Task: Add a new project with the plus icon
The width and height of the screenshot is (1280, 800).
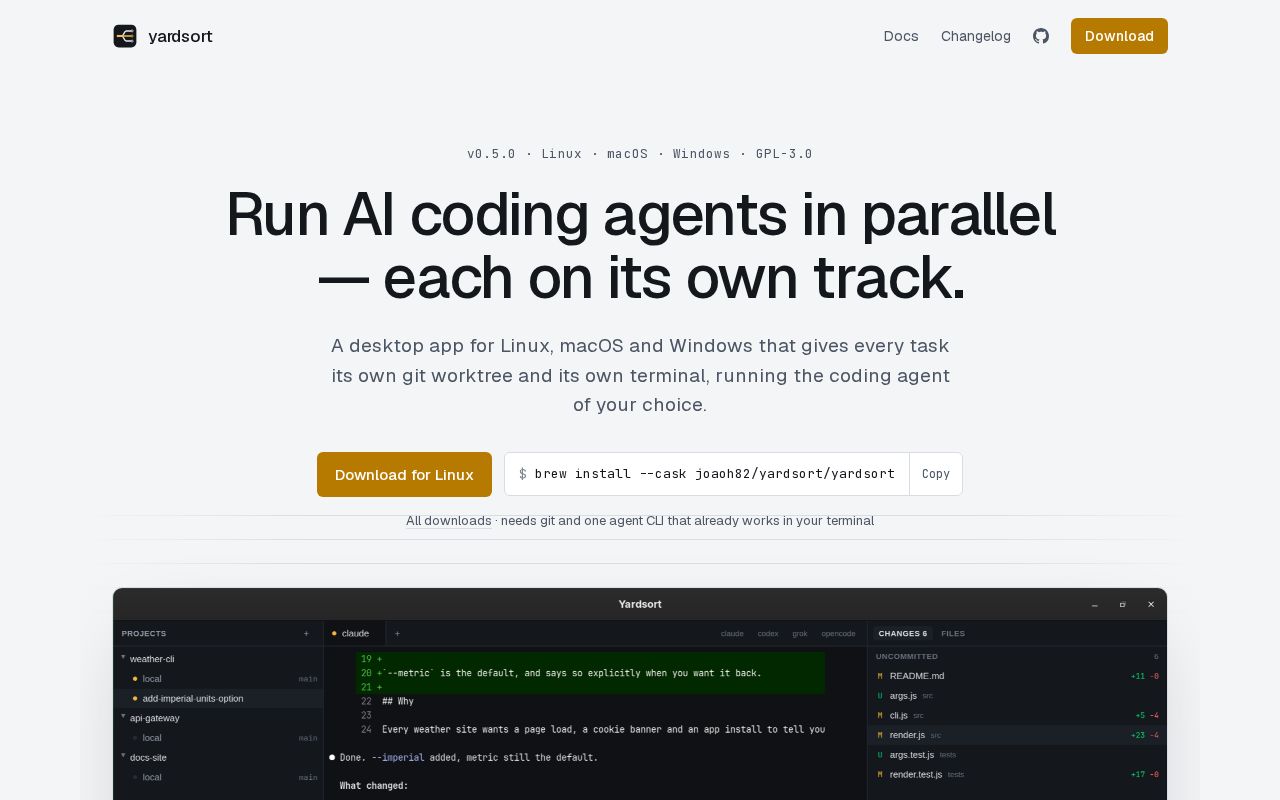Action: click(x=306, y=633)
